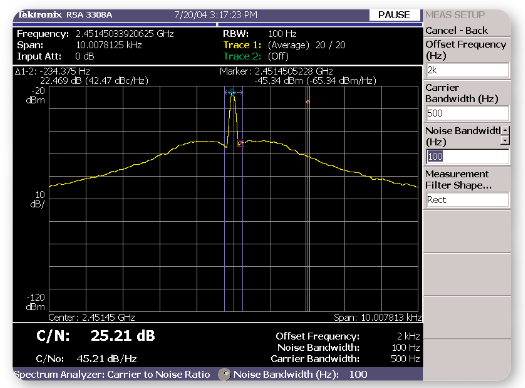The width and height of the screenshot is (525, 388).
Task: Select the Rect filter shape field
Action: point(467,200)
